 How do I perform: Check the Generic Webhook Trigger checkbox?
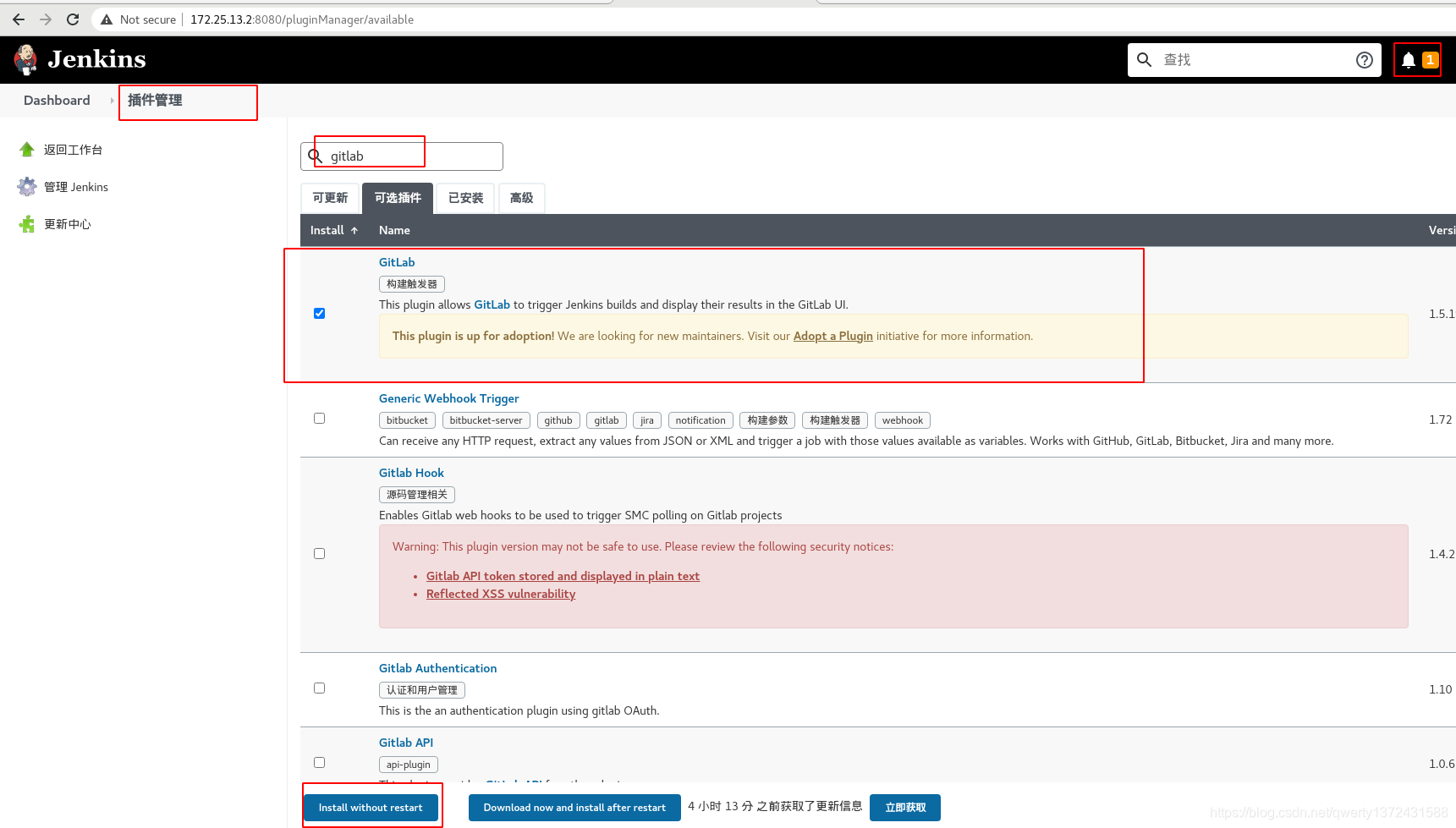(x=319, y=418)
